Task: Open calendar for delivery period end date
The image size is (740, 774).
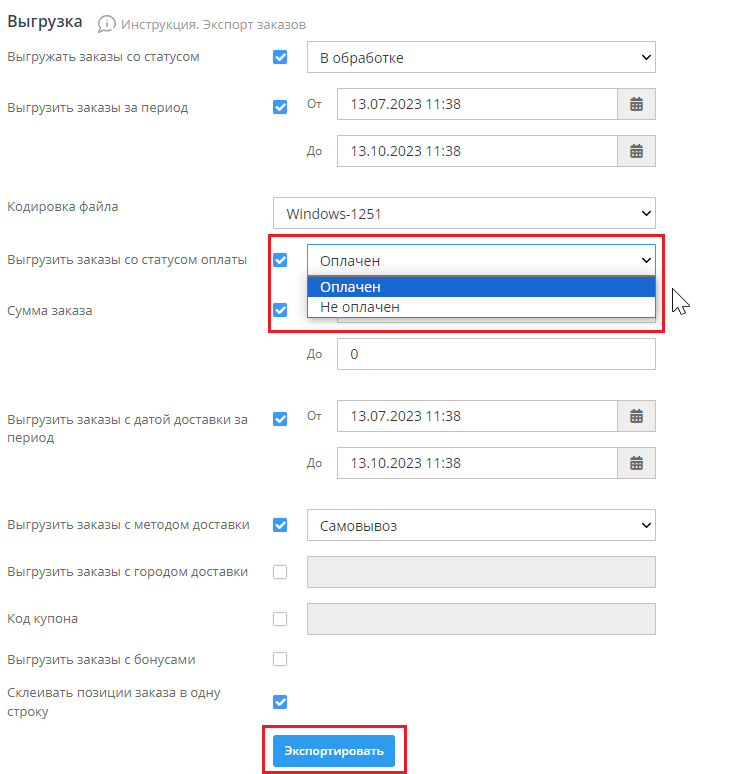Action: 636,463
